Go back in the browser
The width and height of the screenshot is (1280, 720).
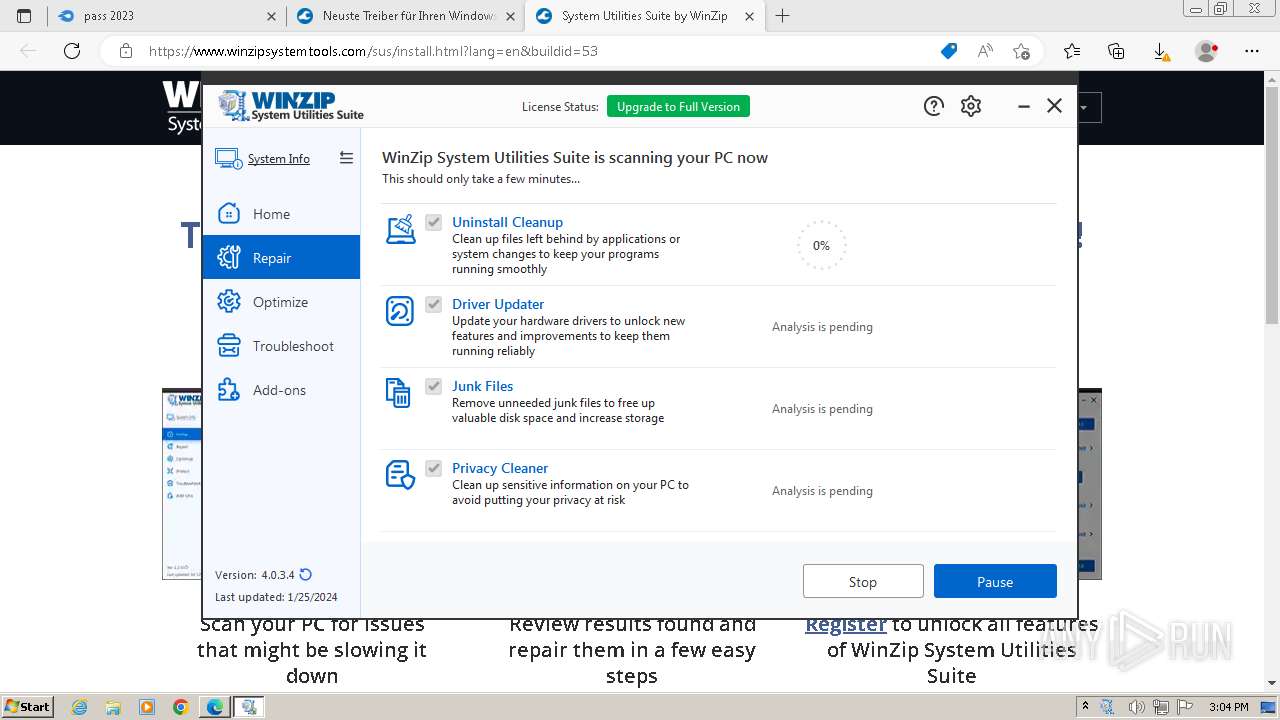[x=28, y=51]
